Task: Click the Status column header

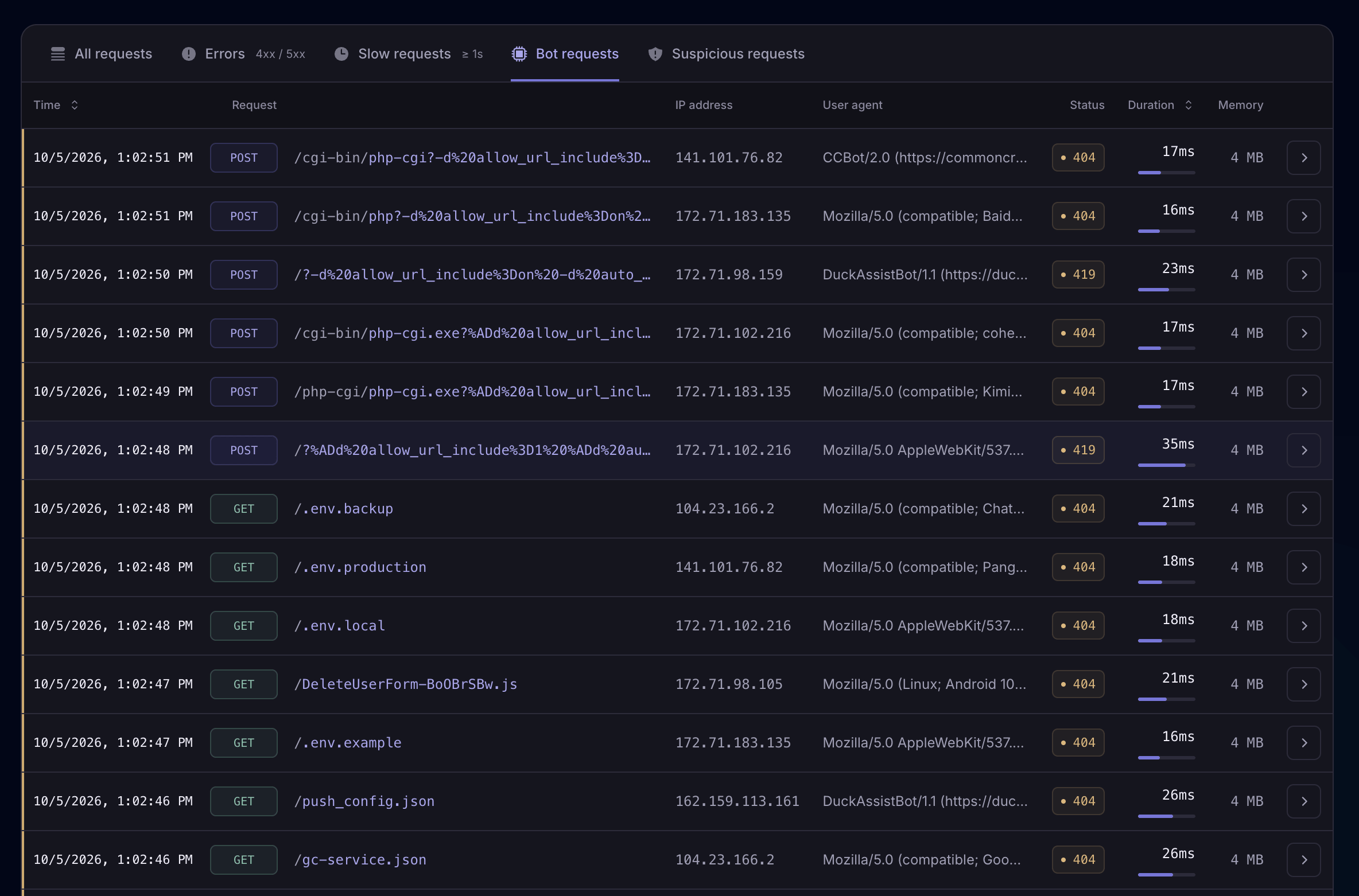Action: (x=1087, y=105)
